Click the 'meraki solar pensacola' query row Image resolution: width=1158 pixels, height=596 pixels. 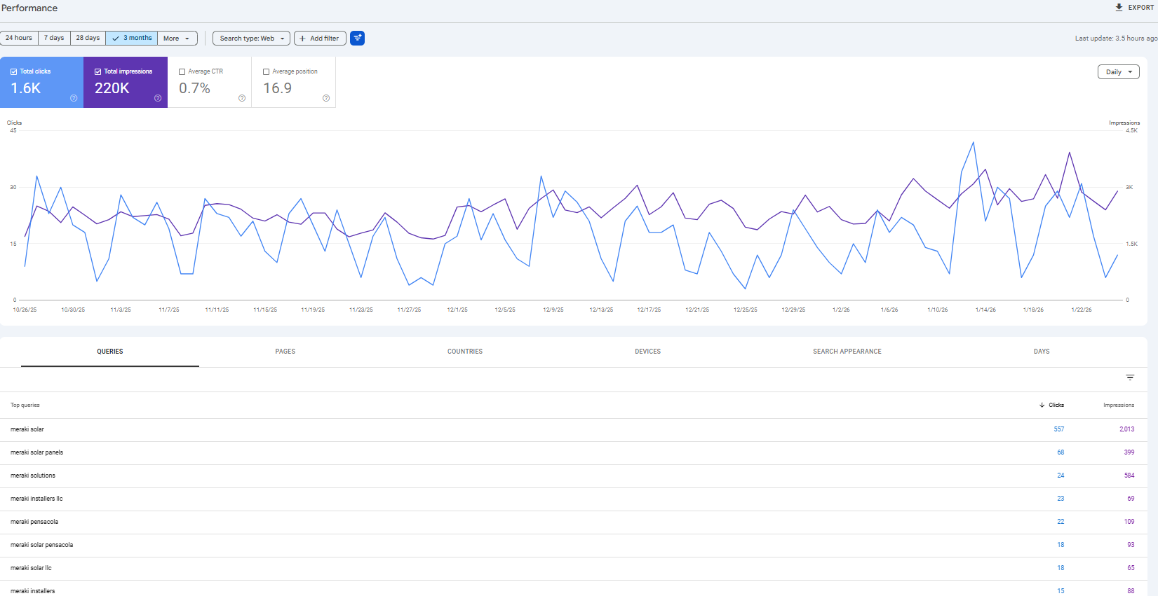(573, 544)
